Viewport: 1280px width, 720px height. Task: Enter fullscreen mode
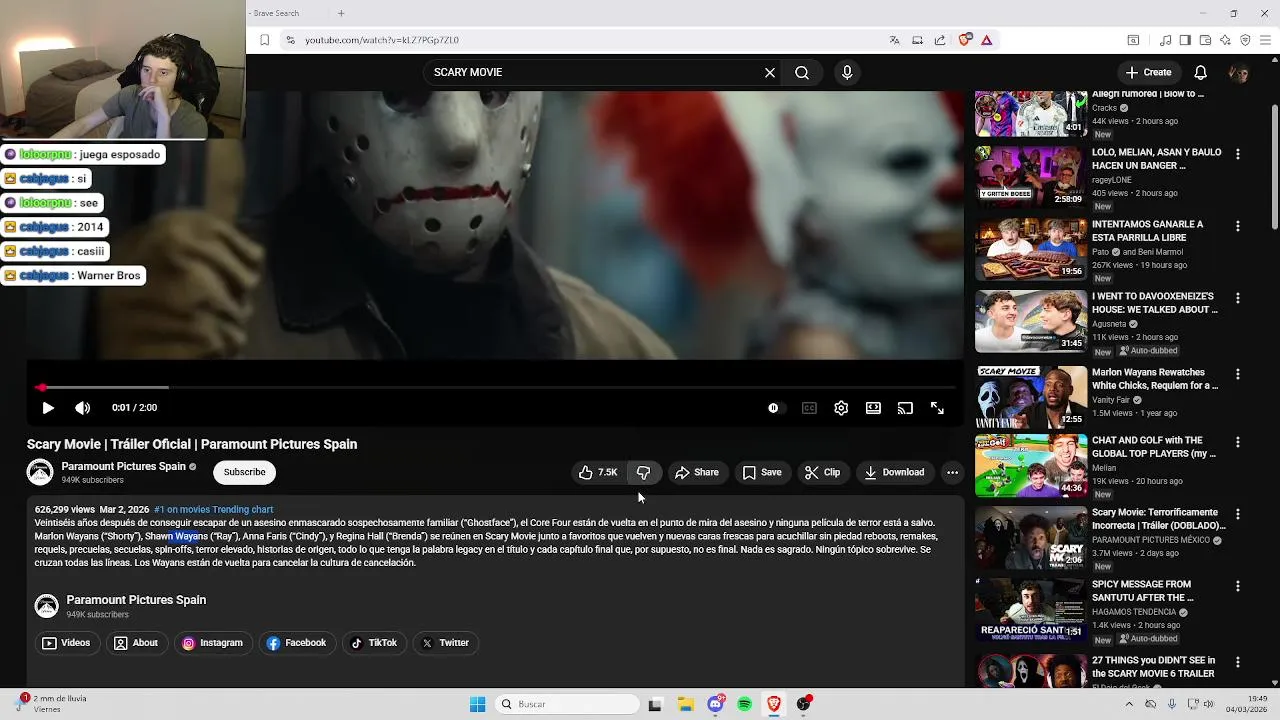pyautogui.click(x=937, y=408)
